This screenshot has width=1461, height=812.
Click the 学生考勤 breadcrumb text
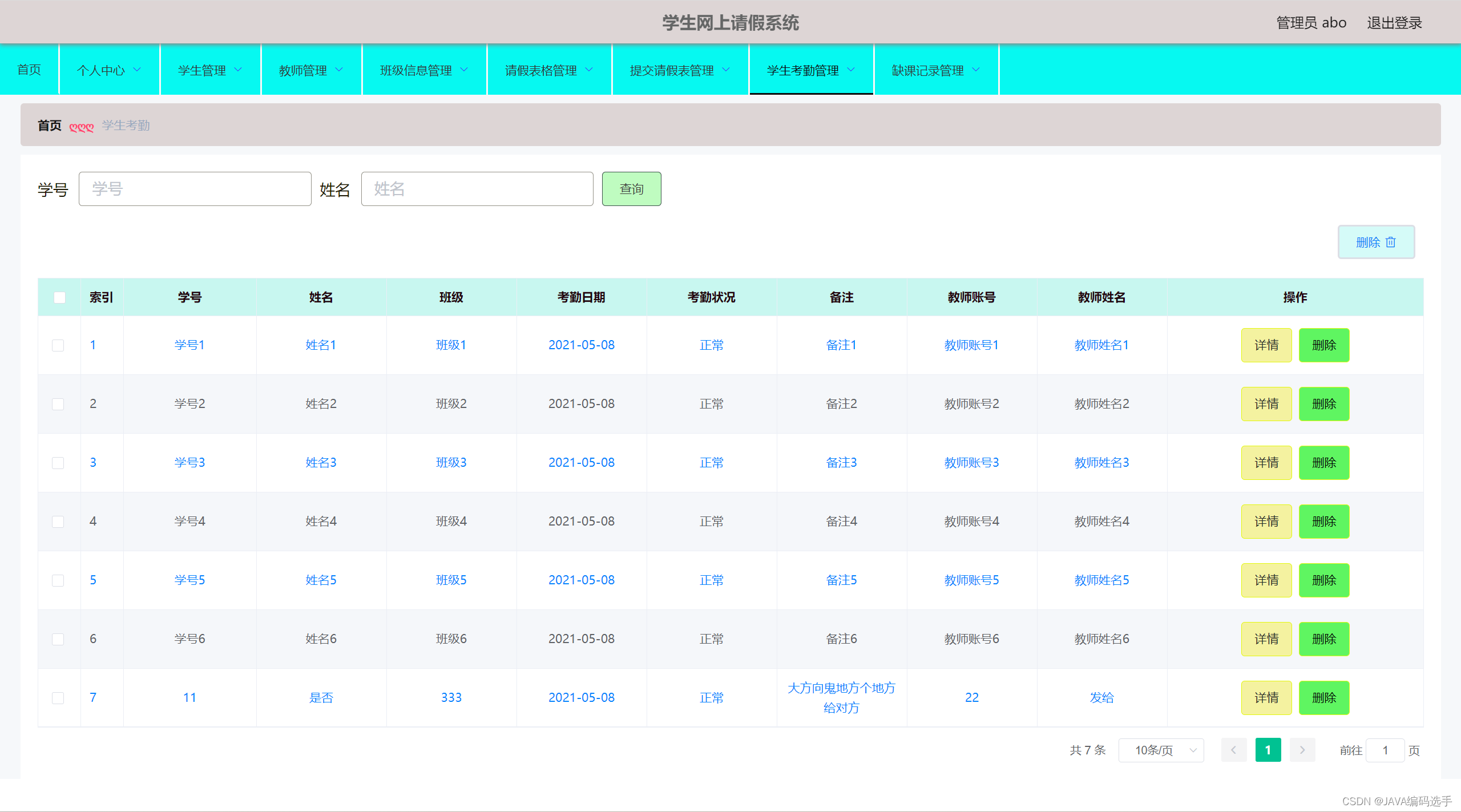click(x=126, y=126)
